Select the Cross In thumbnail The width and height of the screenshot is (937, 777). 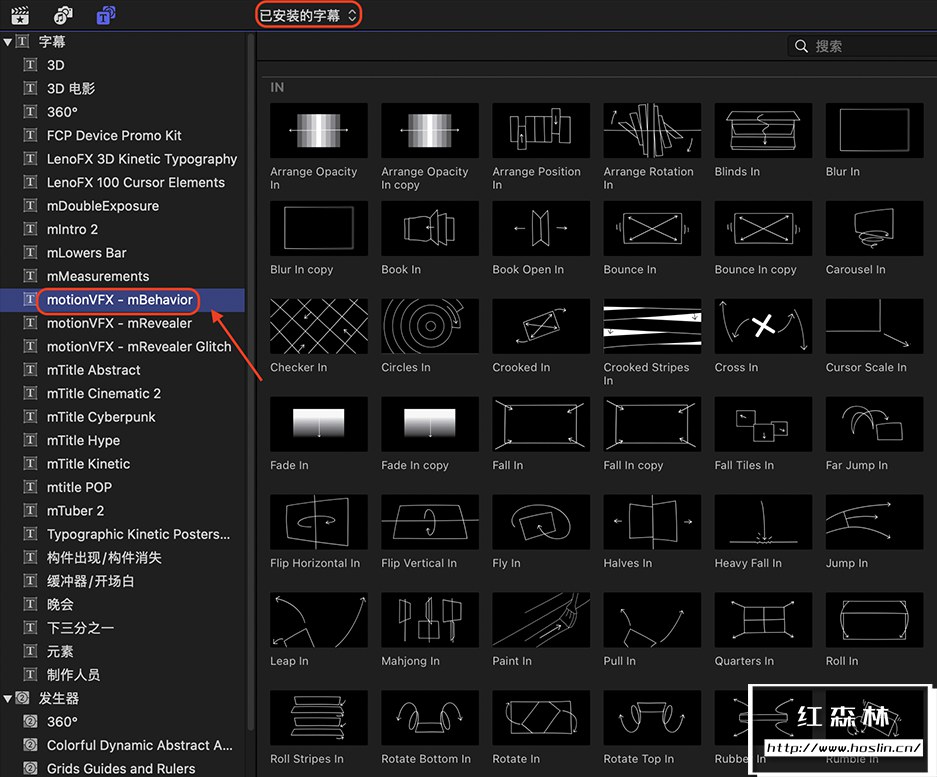[x=763, y=326]
